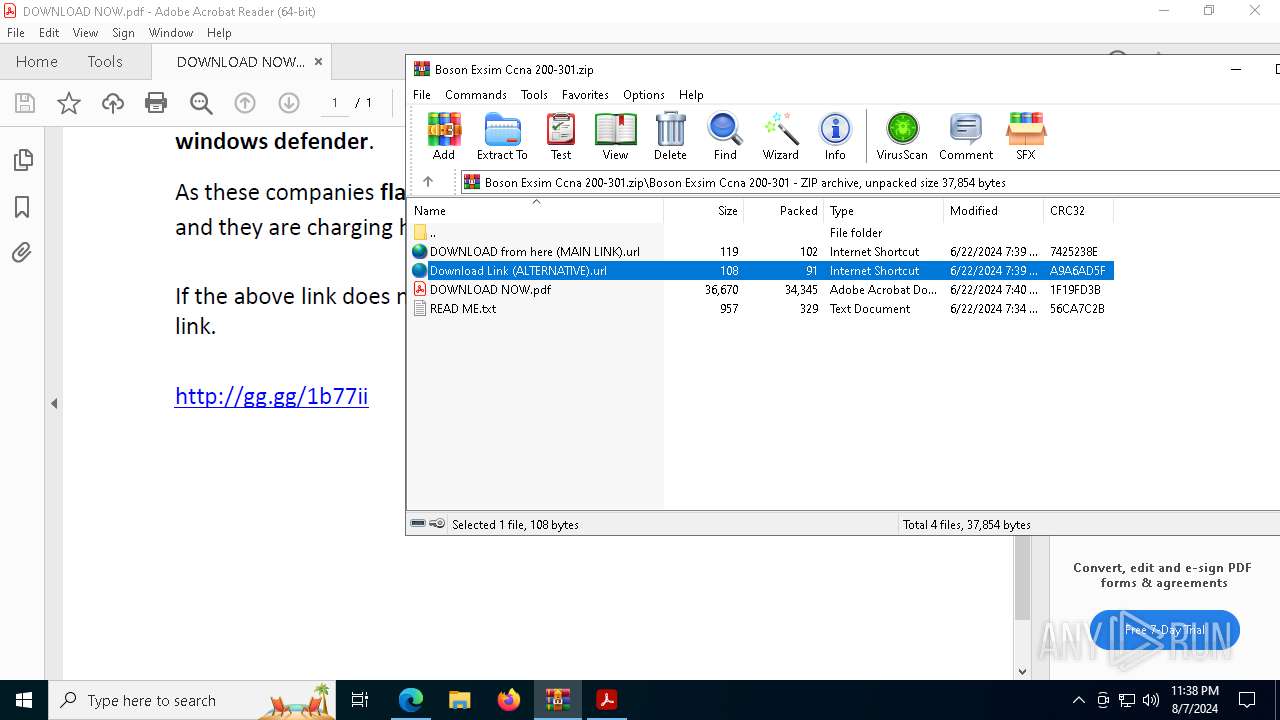Open Acrobat View menu
The image size is (1280, 720).
pos(85,32)
